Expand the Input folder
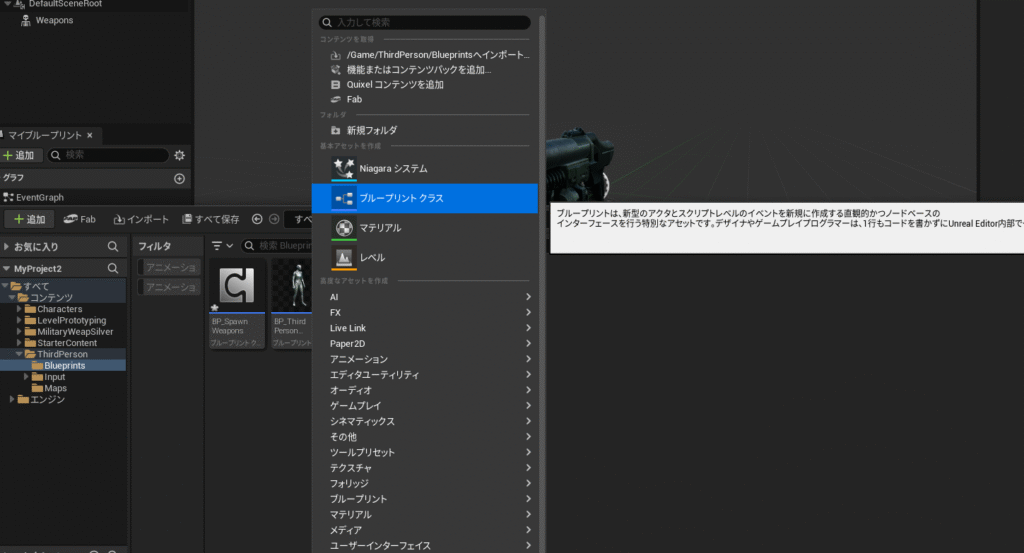Viewport: 1024px width, 553px height. click(x=26, y=377)
